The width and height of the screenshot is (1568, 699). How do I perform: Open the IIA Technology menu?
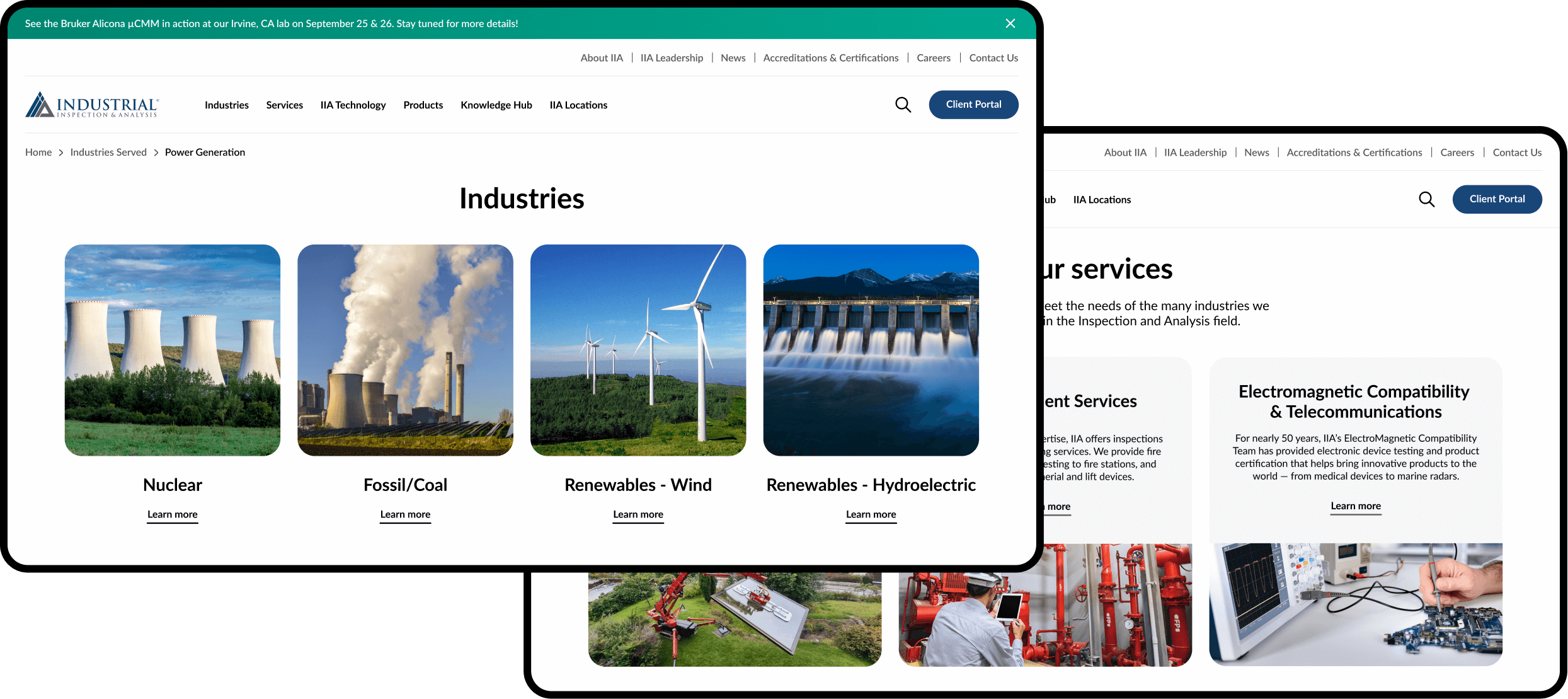tap(353, 105)
